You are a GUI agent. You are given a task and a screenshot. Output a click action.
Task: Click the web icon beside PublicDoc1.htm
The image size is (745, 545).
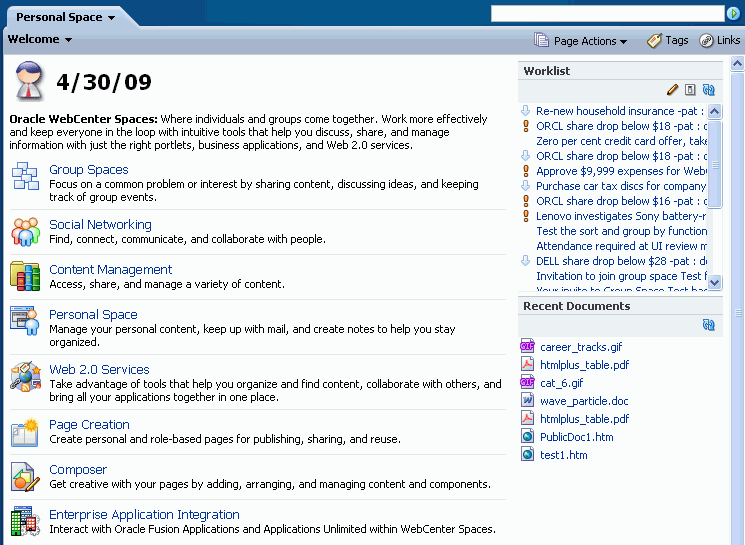[527, 436]
